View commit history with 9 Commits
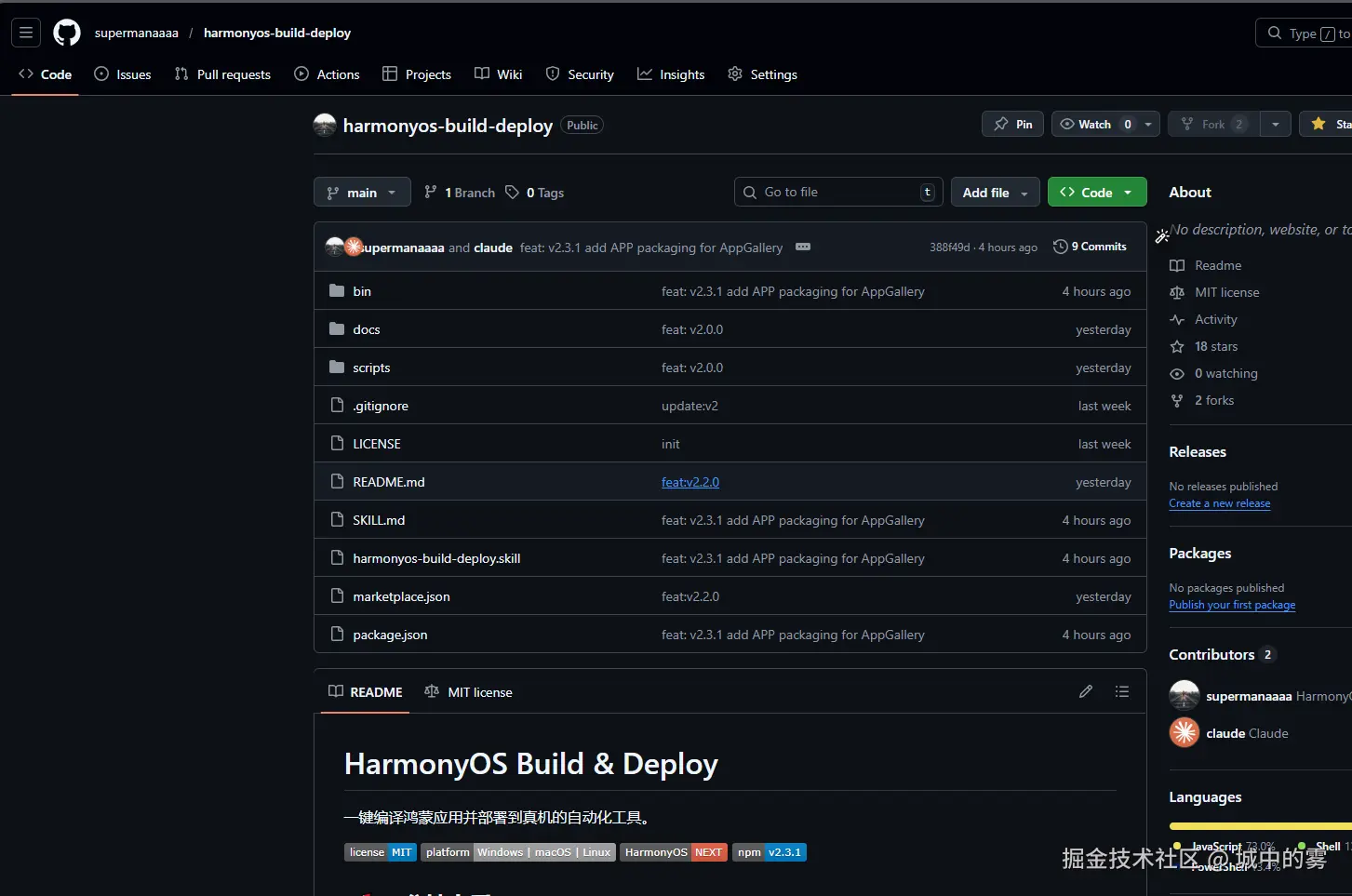This screenshot has height=896, width=1352. point(1090,247)
